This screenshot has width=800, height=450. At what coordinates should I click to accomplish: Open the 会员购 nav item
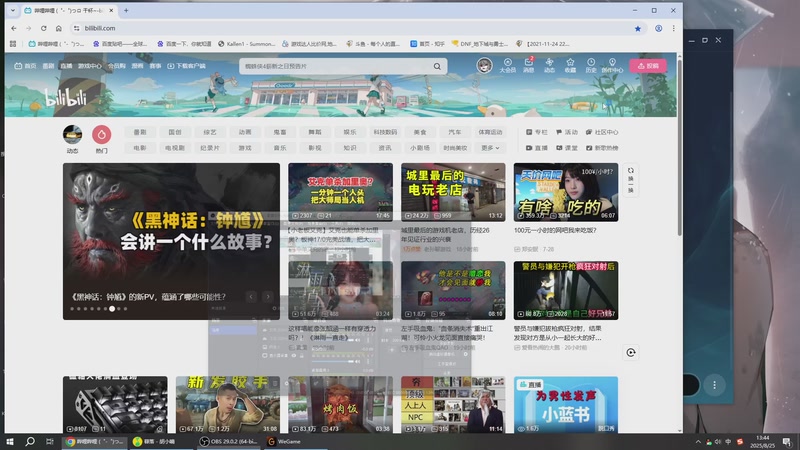(117, 66)
